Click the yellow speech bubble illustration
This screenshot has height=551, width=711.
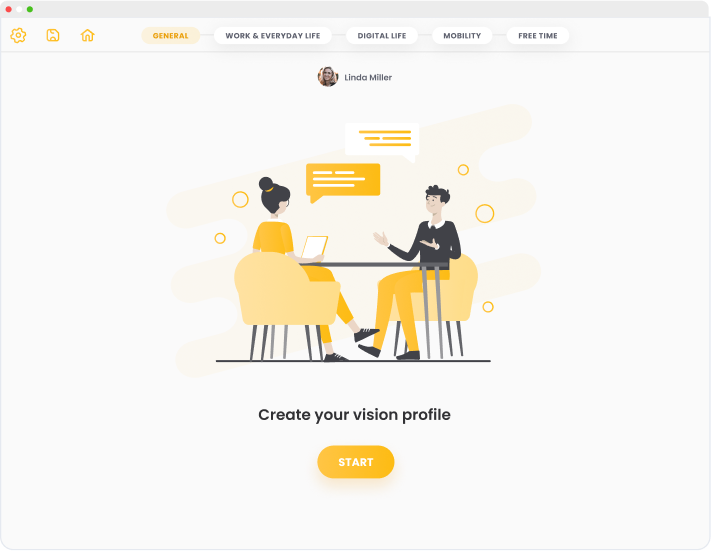(x=343, y=182)
